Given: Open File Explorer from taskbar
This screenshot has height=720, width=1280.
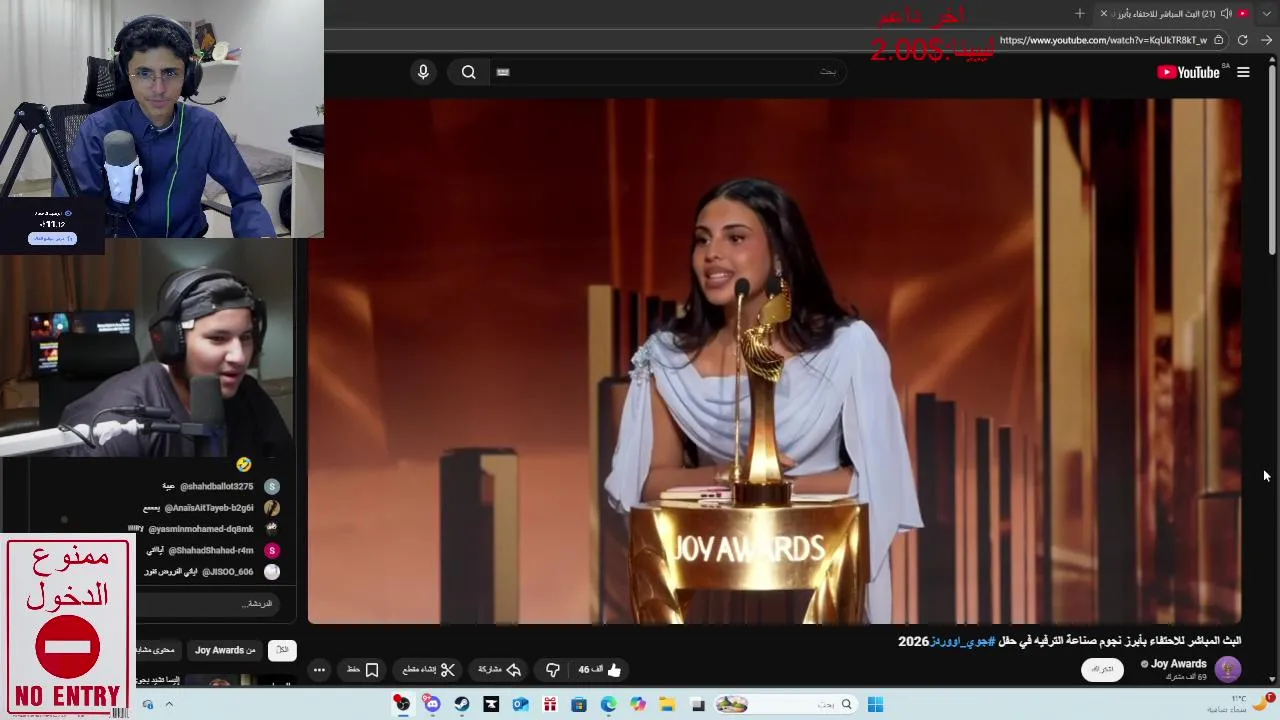Looking at the screenshot, I should tap(667, 704).
